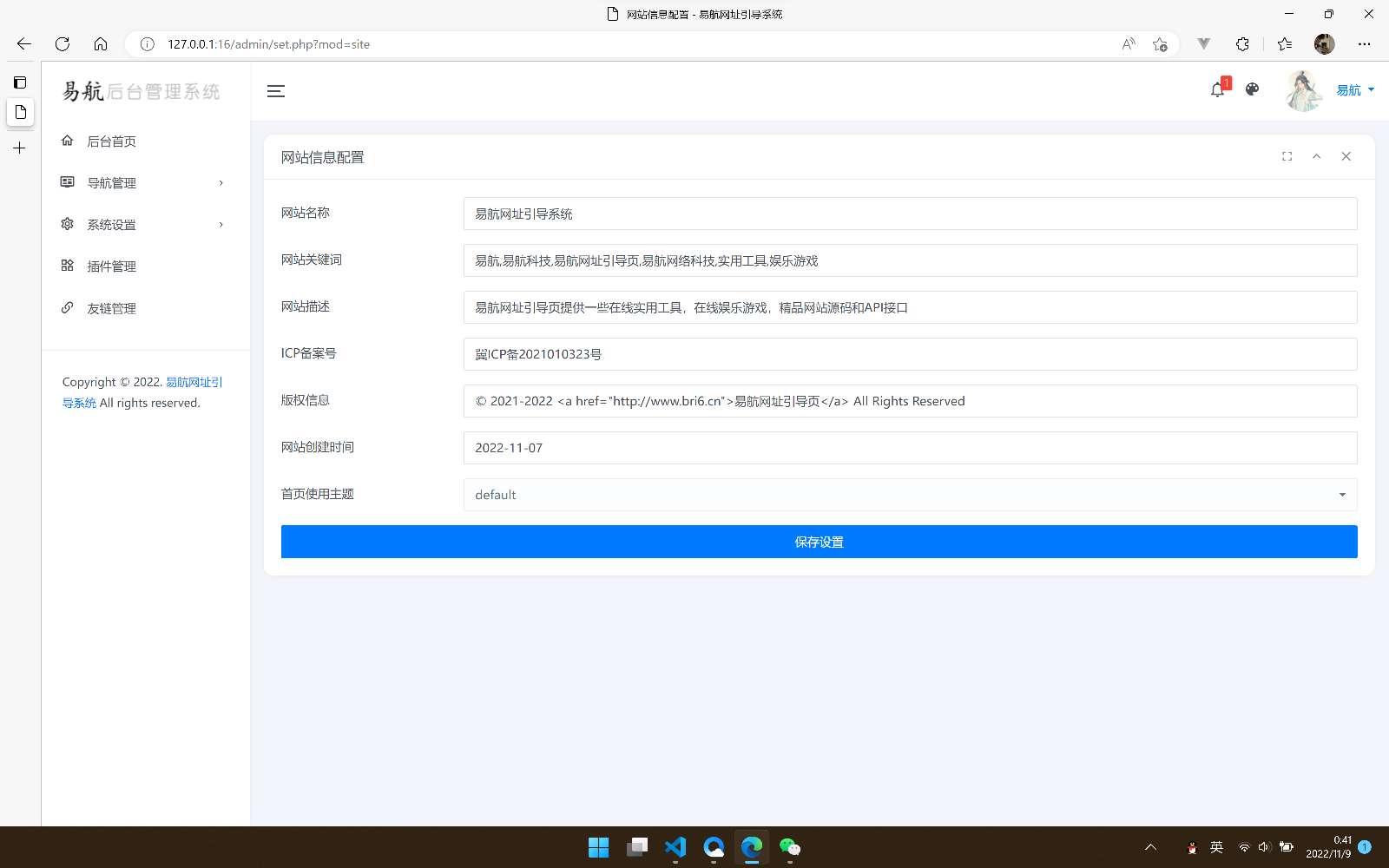This screenshot has height=868, width=1389.
Task: Open the Windows Start menu
Action: (x=598, y=847)
